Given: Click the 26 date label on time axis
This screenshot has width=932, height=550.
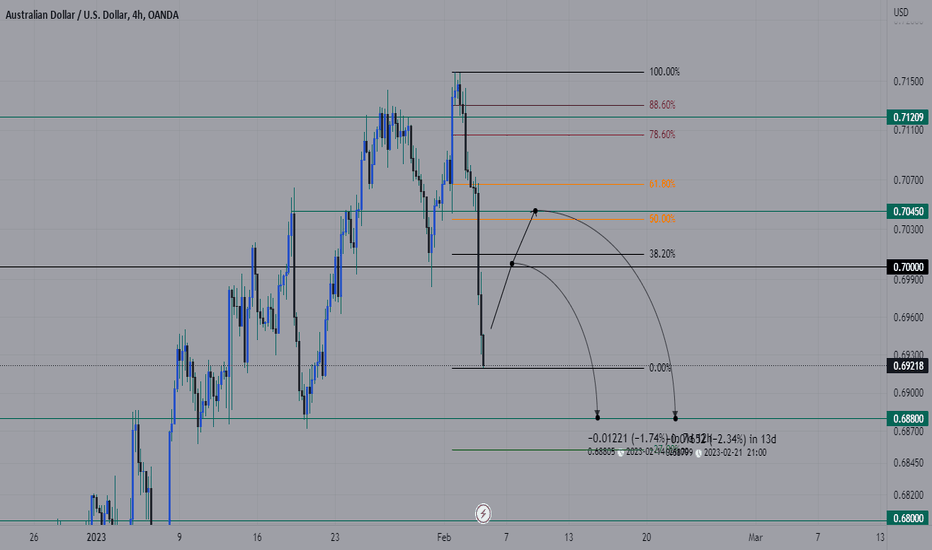Looking at the screenshot, I should click(x=34, y=538).
